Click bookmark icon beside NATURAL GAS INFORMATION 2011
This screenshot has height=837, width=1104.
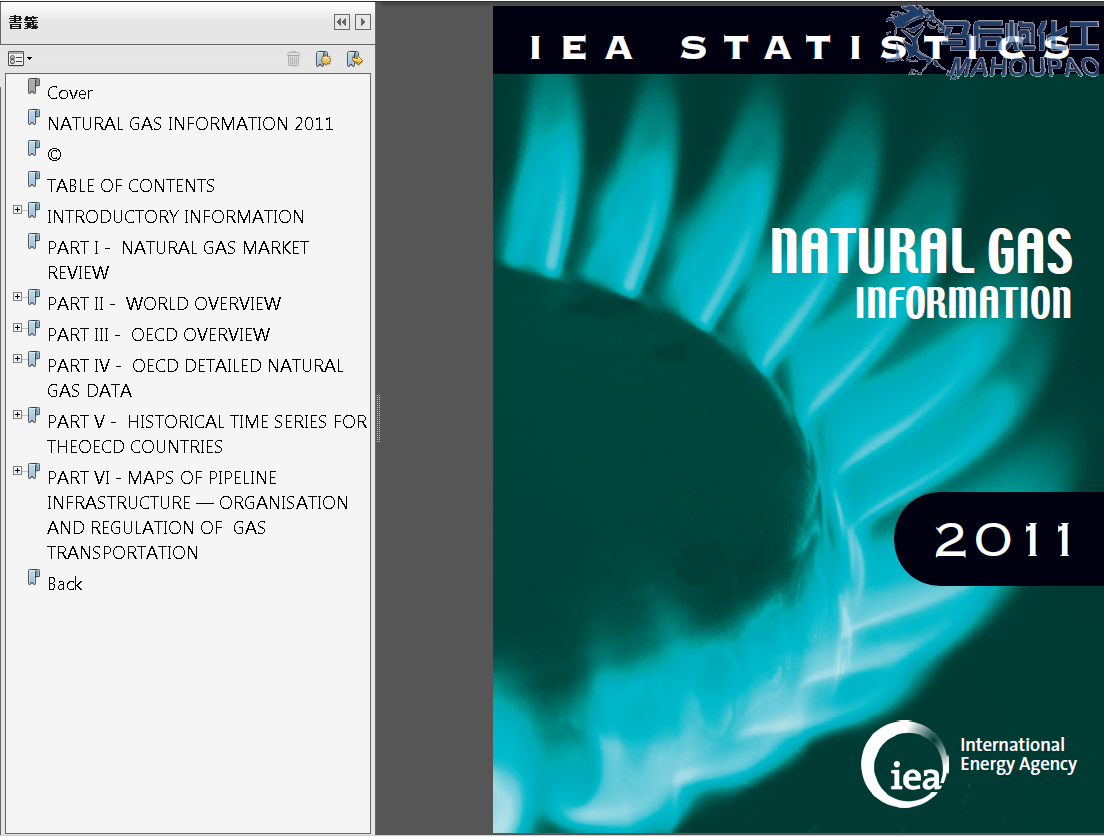tap(34, 118)
